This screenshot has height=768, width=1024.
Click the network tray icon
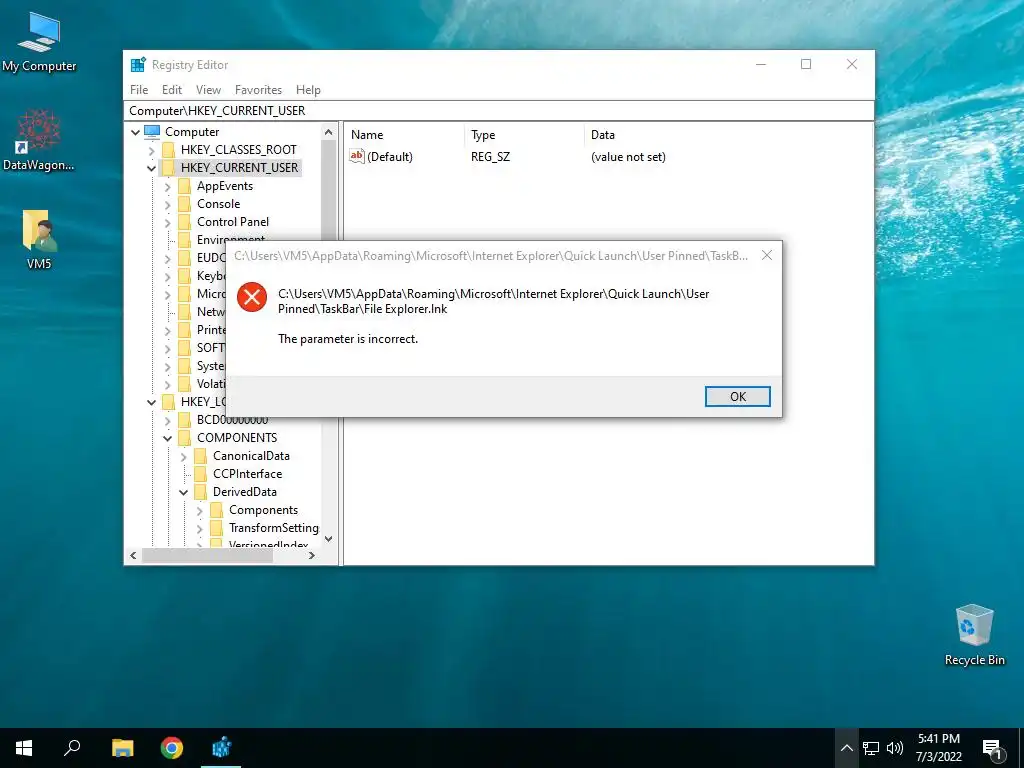tap(871, 748)
